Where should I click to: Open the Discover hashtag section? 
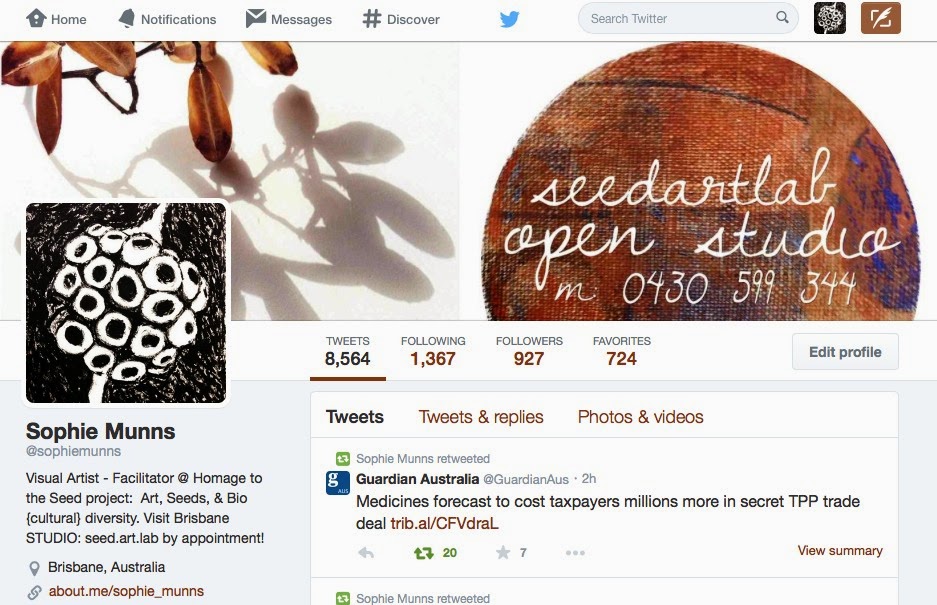[x=400, y=19]
